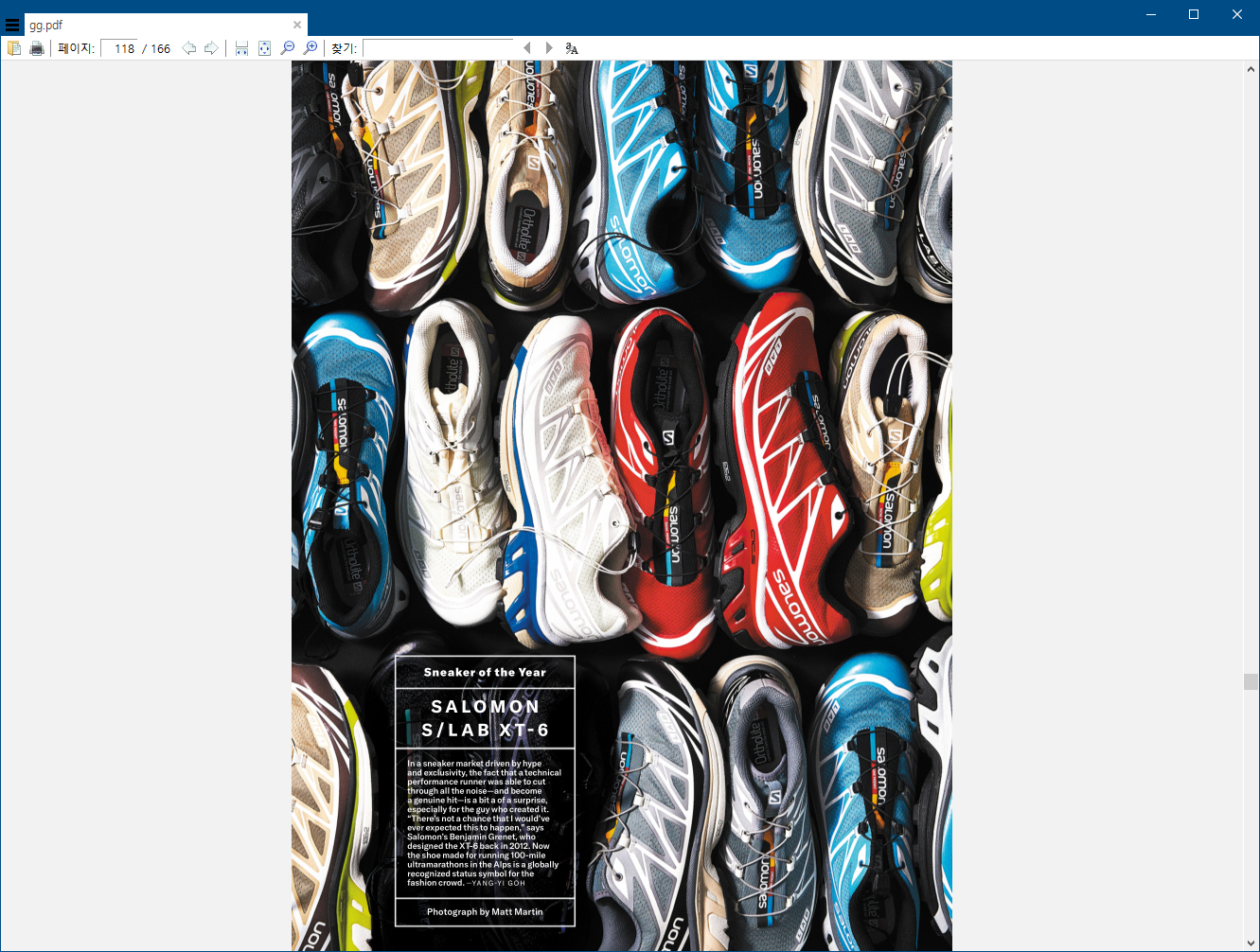Click the "페이지:" label
This screenshot has width=1260, height=952.
click(76, 48)
